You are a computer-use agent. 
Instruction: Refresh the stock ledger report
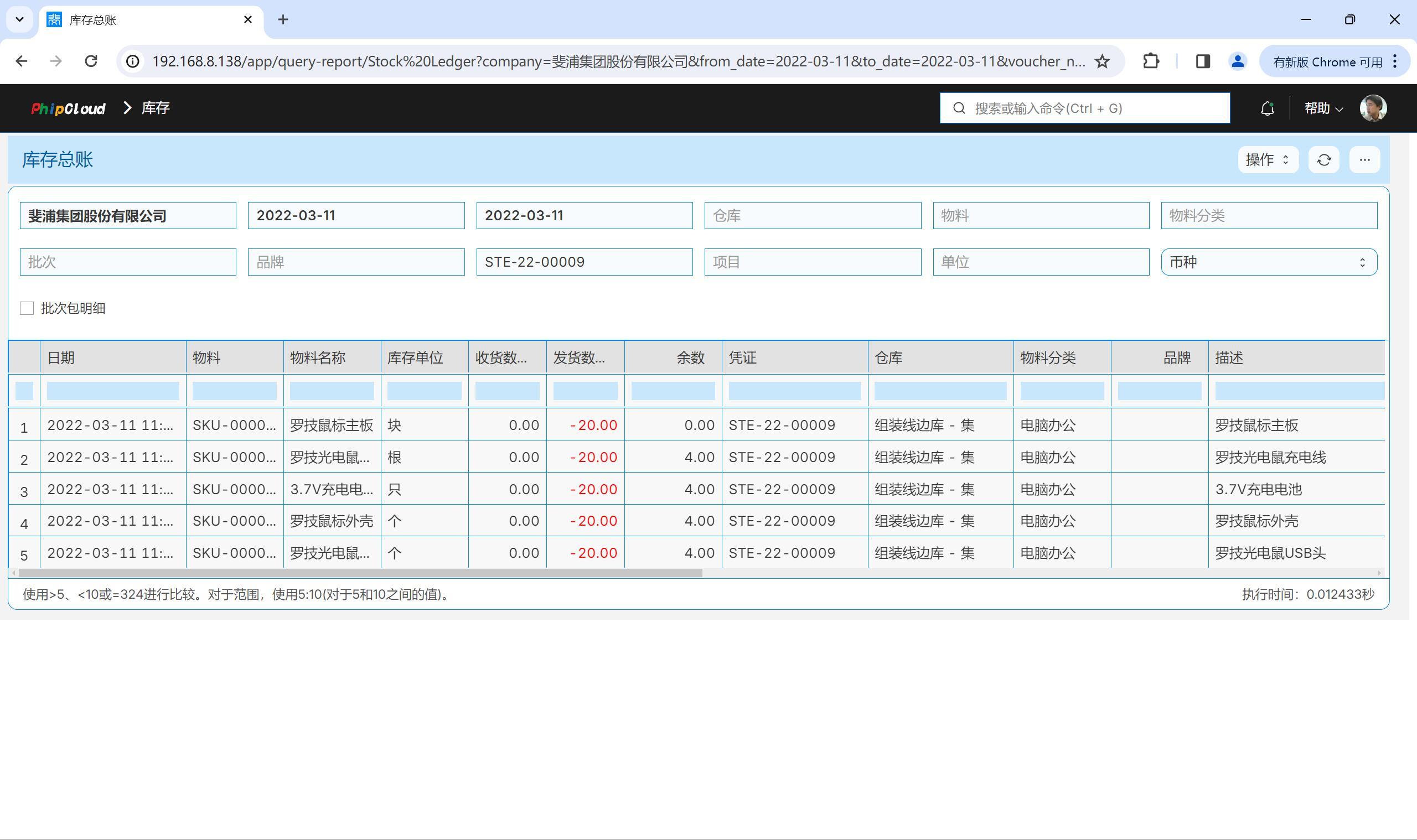1323,159
